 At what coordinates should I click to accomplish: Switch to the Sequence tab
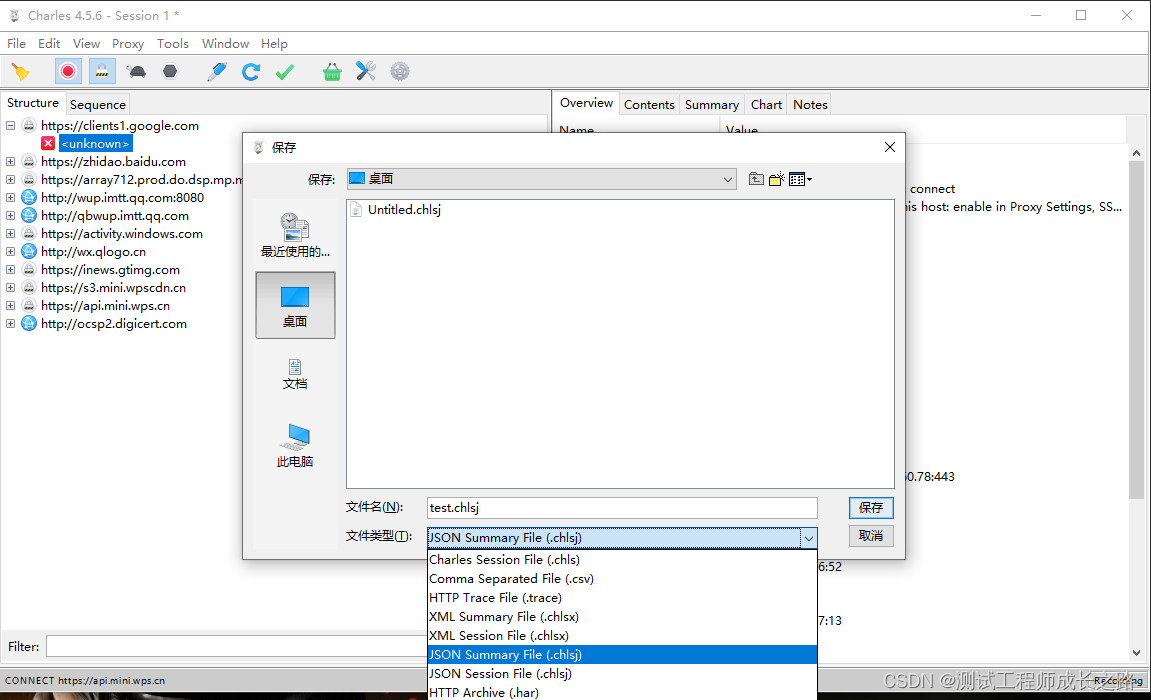pyautogui.click(x=97, y=104)
